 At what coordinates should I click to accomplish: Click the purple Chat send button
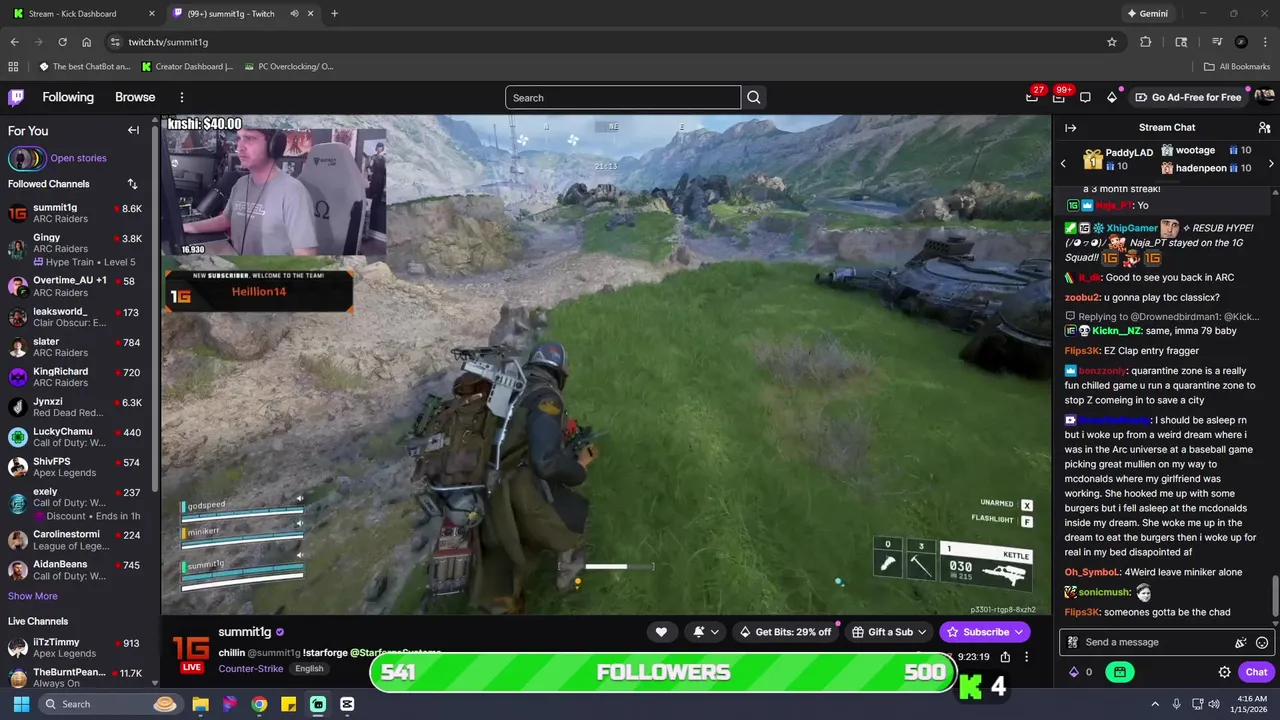point(1256,672)
